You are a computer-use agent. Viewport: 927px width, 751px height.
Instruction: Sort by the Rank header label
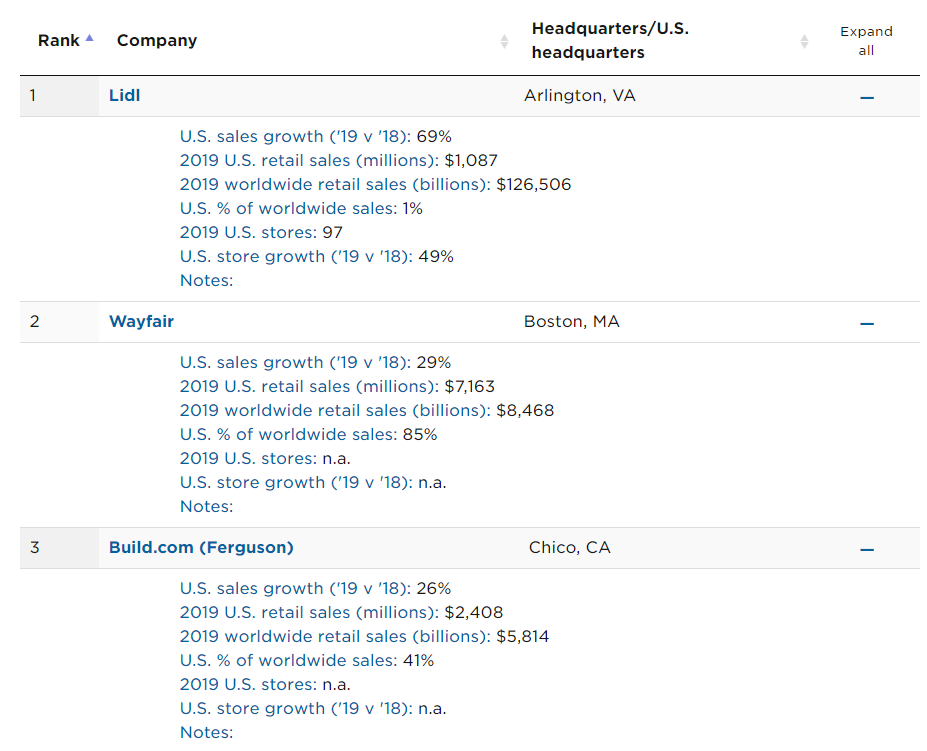[x=58, y=41]
